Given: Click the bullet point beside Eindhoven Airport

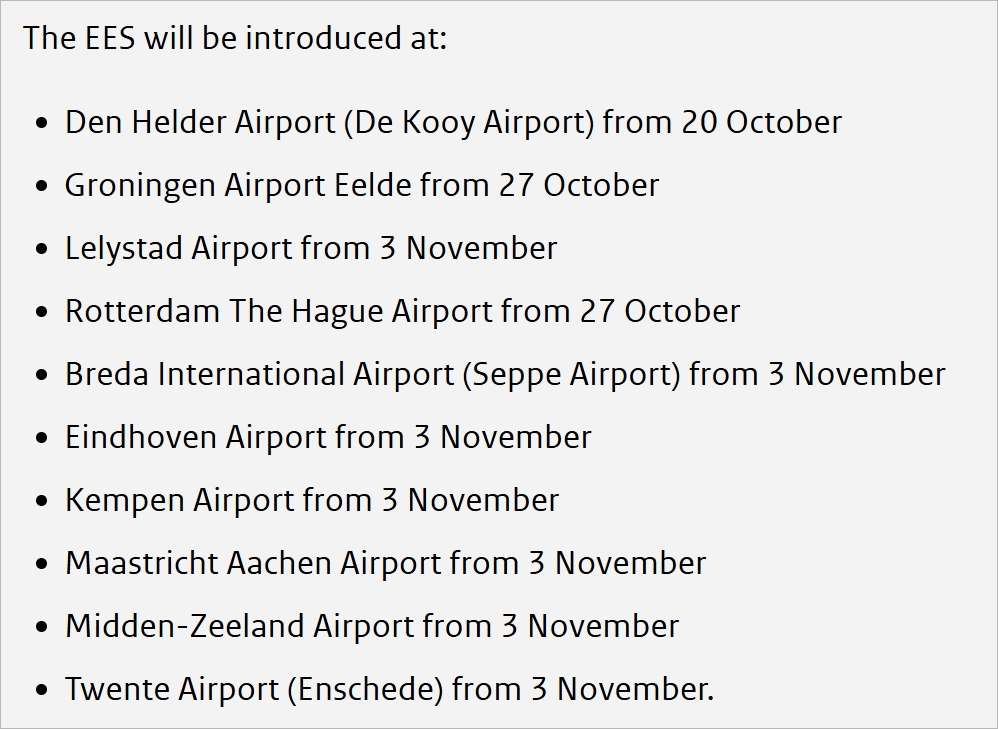Looking at the screenshot, I should point(41,439).
